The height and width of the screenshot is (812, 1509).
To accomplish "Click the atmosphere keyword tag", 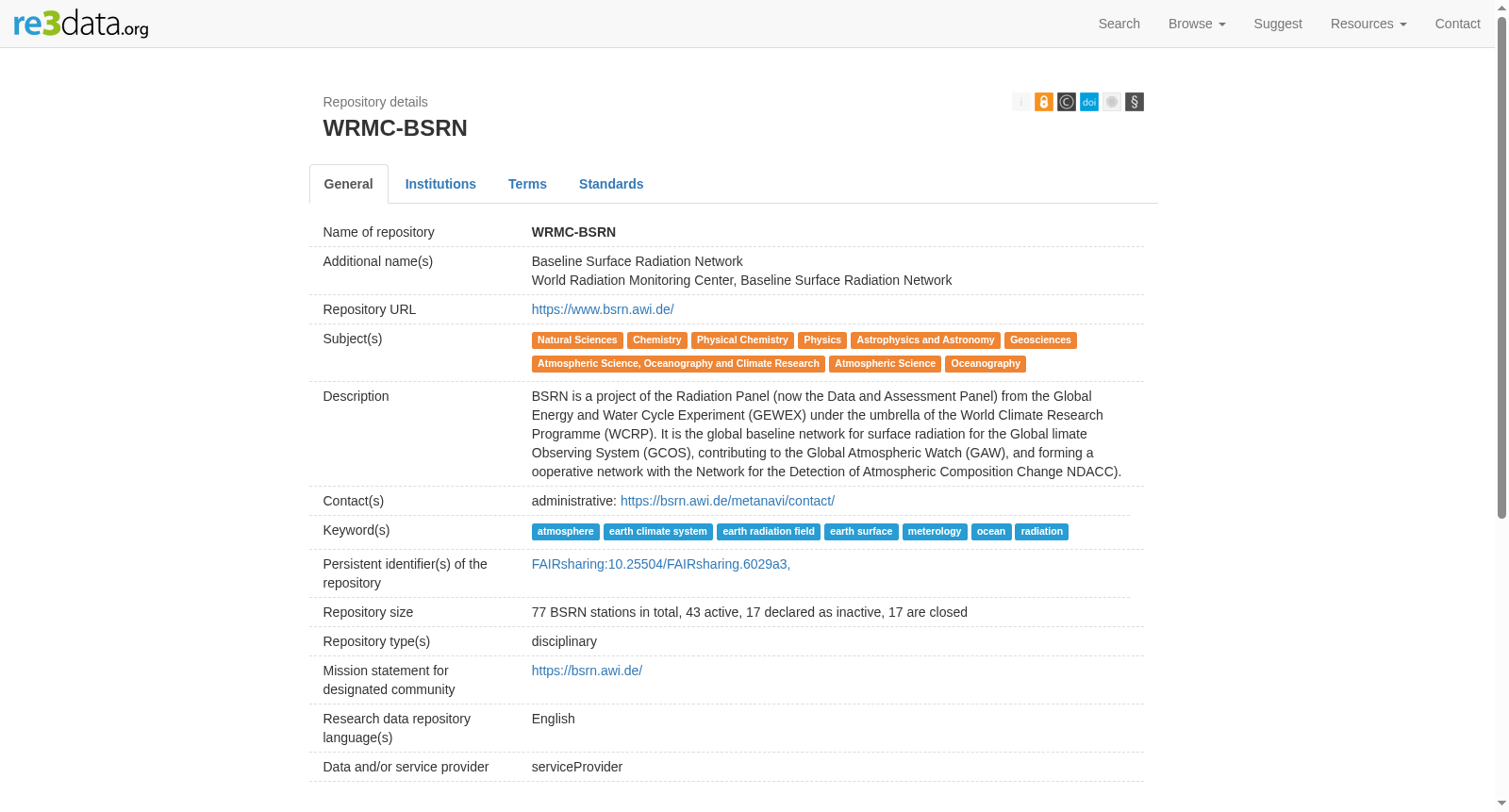I will (566, 532).
